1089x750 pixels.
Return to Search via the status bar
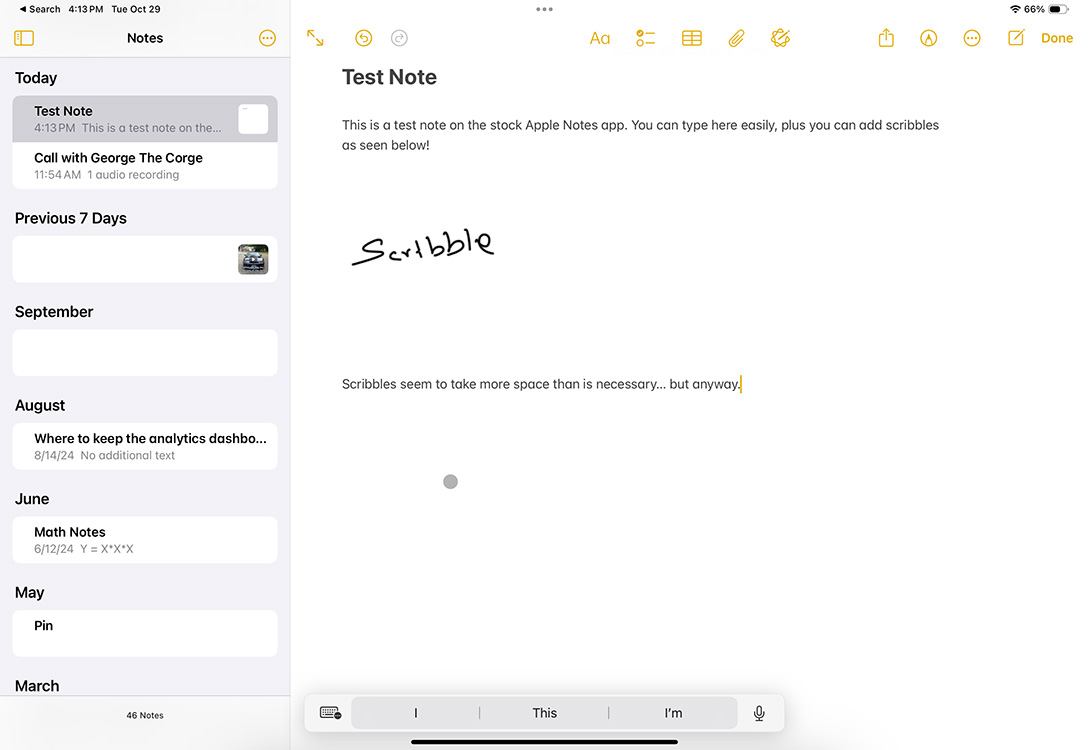(x=38, y=9)
